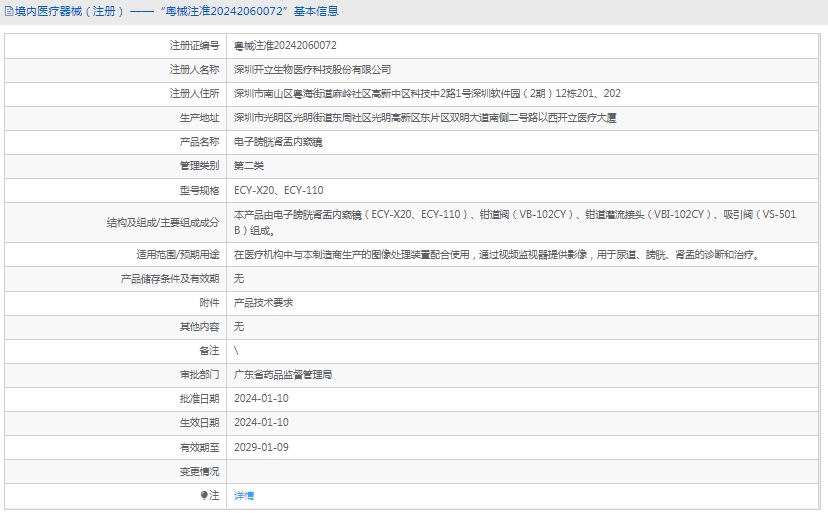The height and width of the screenshot is (513, 828).
Task: Click the 生效日期 row label
Action: point(199,423)
